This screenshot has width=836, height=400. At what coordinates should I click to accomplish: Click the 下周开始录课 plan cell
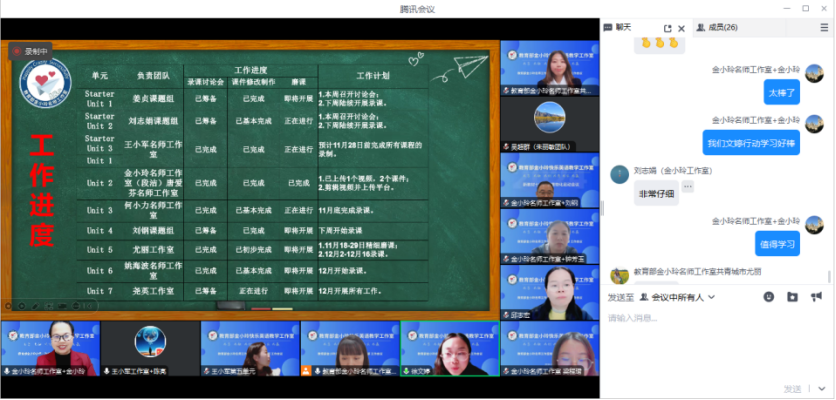coord(340,230)
